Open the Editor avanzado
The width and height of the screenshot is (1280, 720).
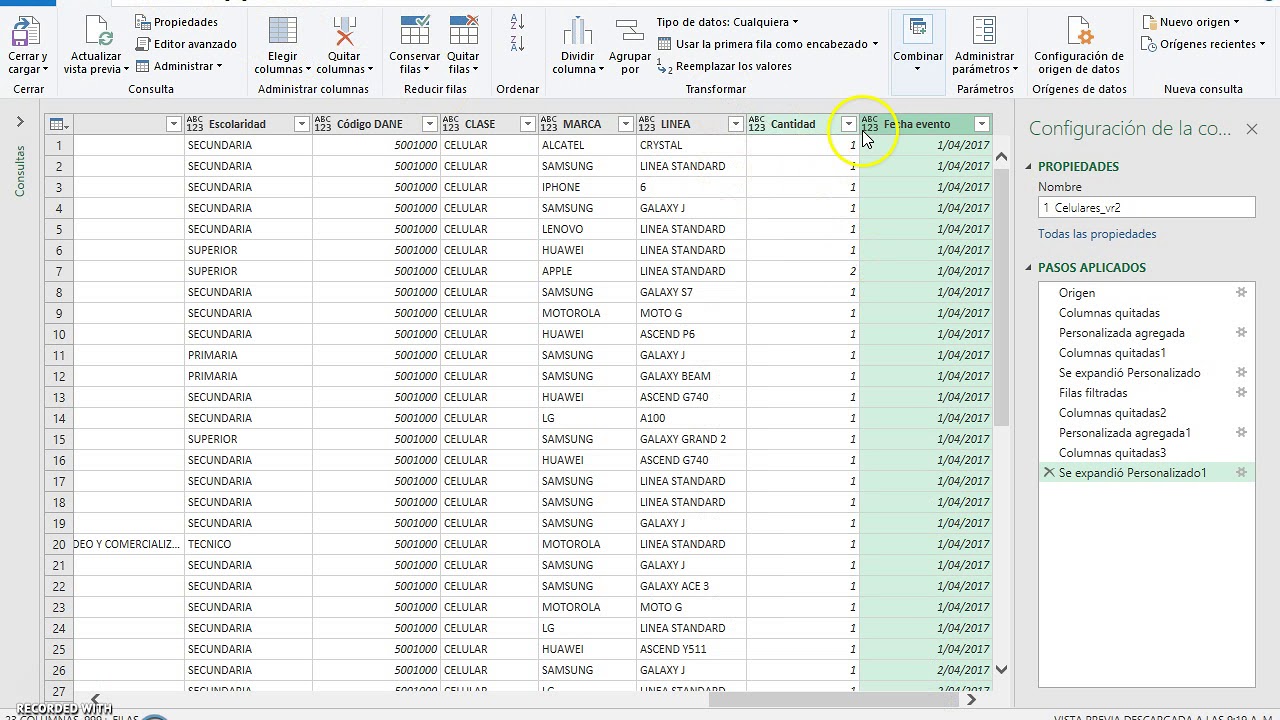(x=186, y=44)
